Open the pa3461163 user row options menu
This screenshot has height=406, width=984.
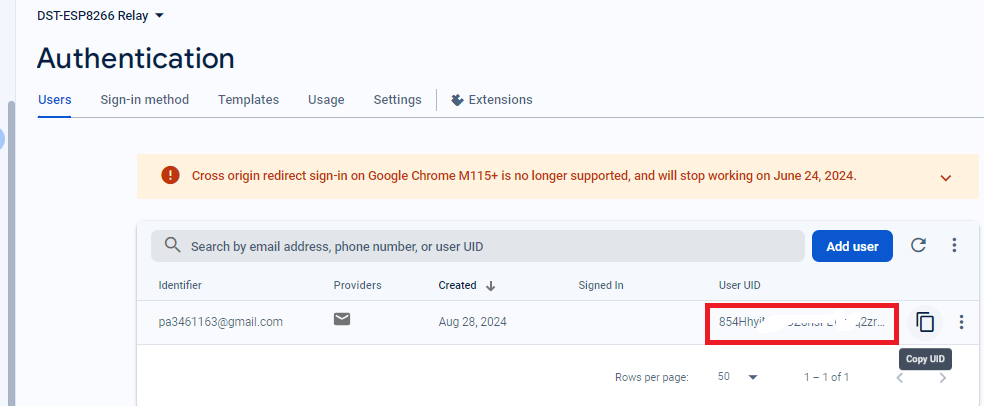coord(961,322)
